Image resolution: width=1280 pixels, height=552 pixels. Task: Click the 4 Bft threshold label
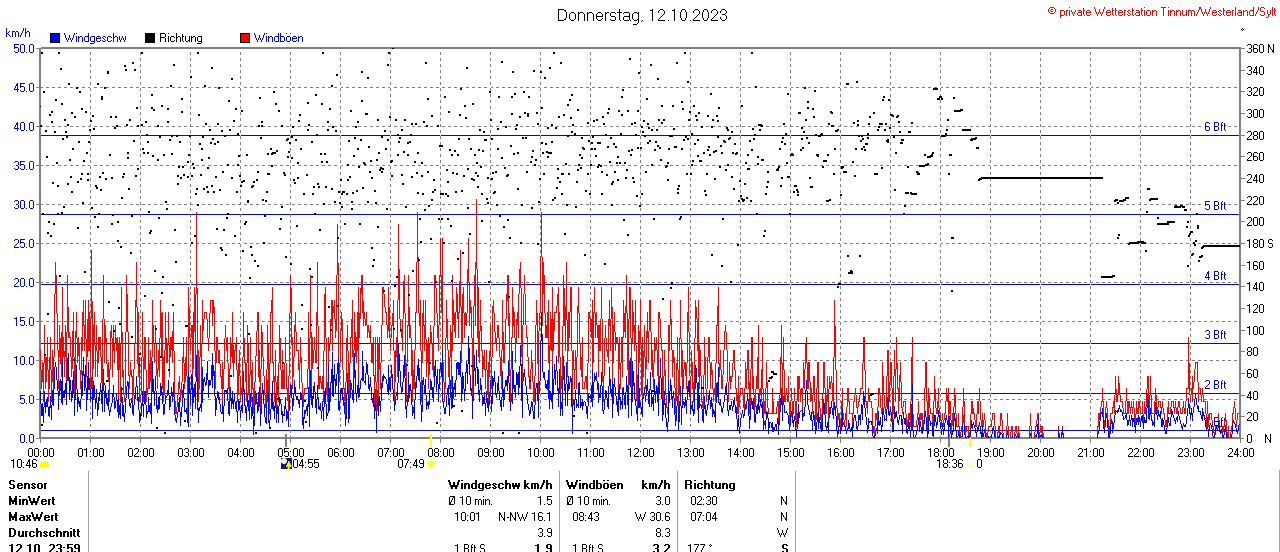(1215, 276)
